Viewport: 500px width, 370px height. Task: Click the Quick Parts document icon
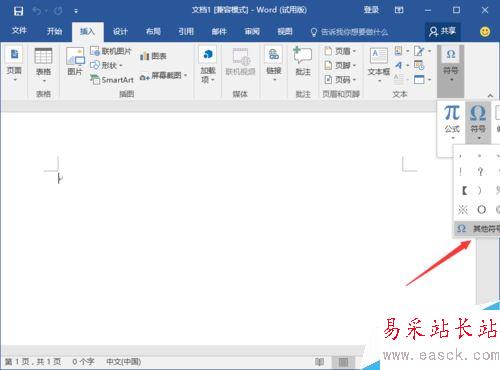pyautogui.click(x=398, y=51)
